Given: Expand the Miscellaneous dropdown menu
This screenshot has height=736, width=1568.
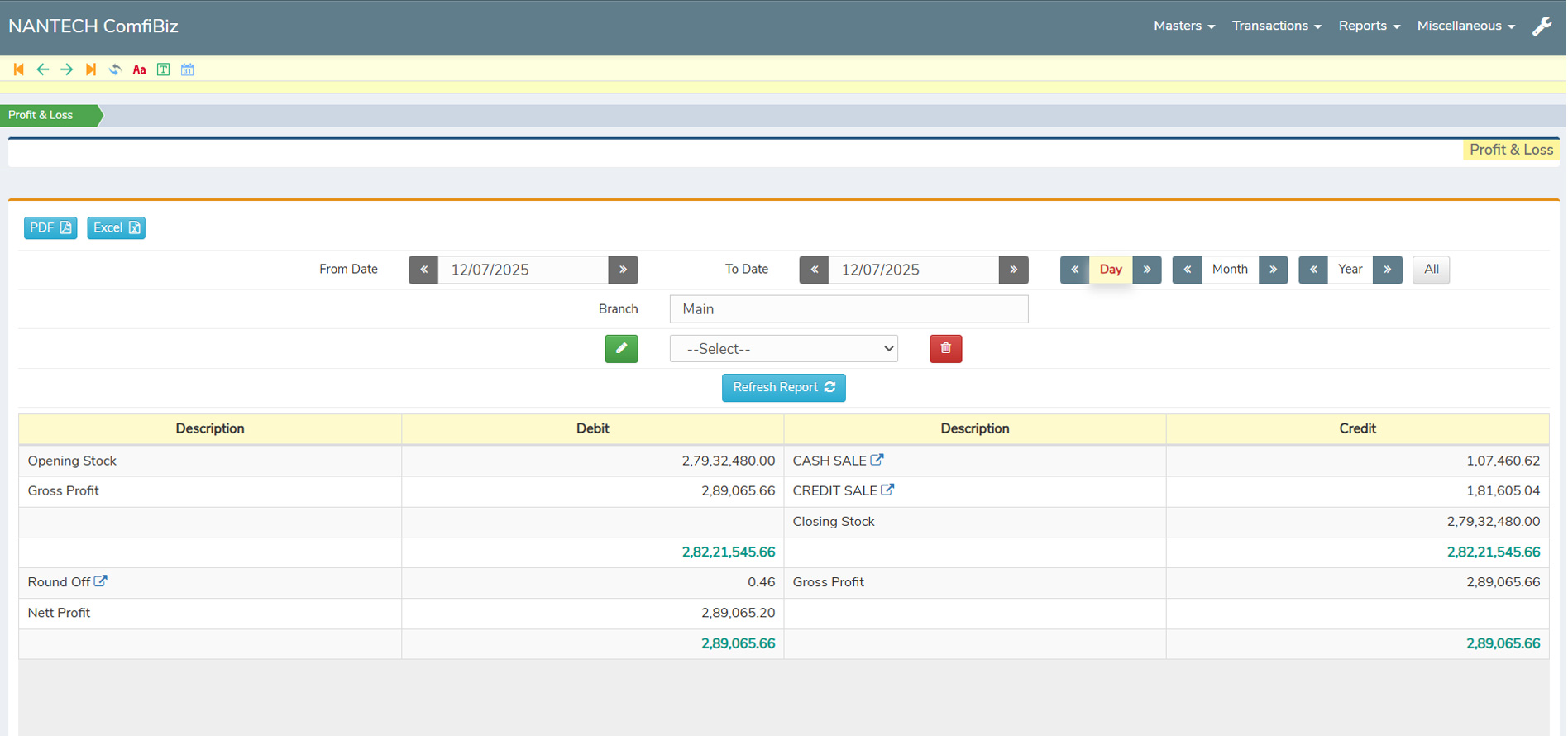Looking at the screenshot, I should click(x=1465, y=26).
